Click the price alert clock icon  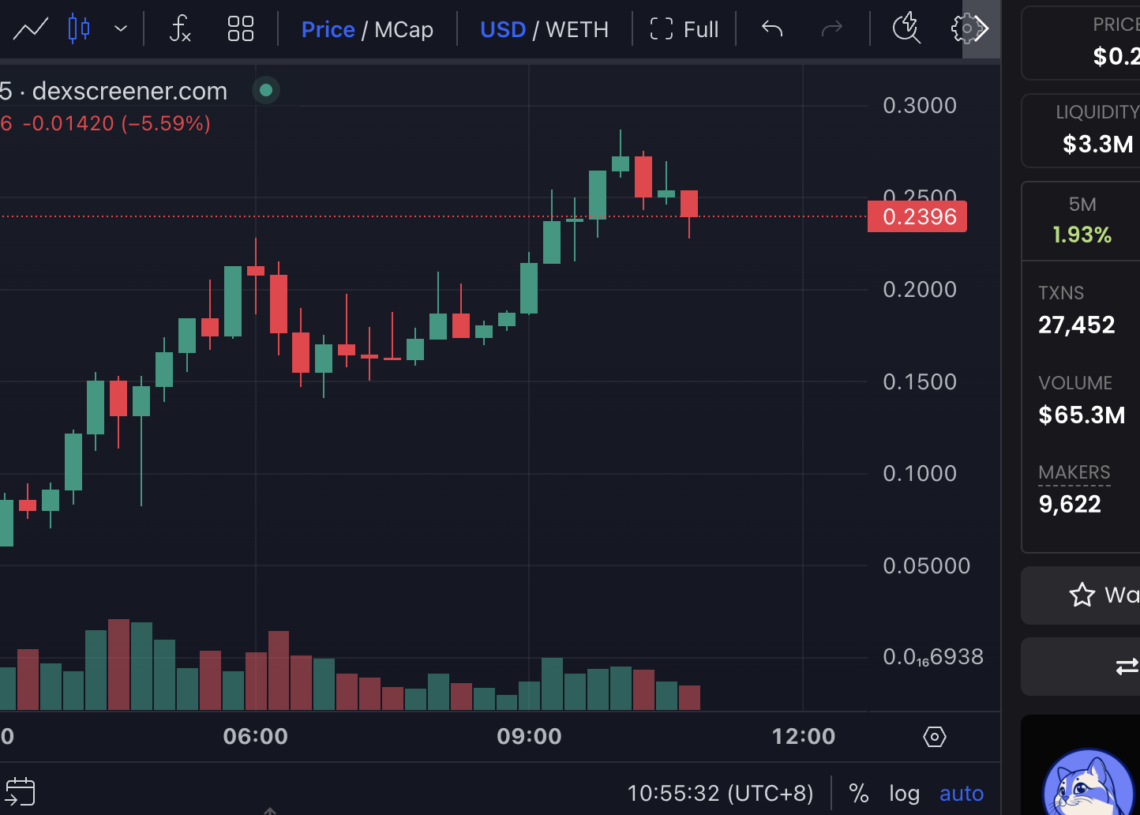pos(906,29)
